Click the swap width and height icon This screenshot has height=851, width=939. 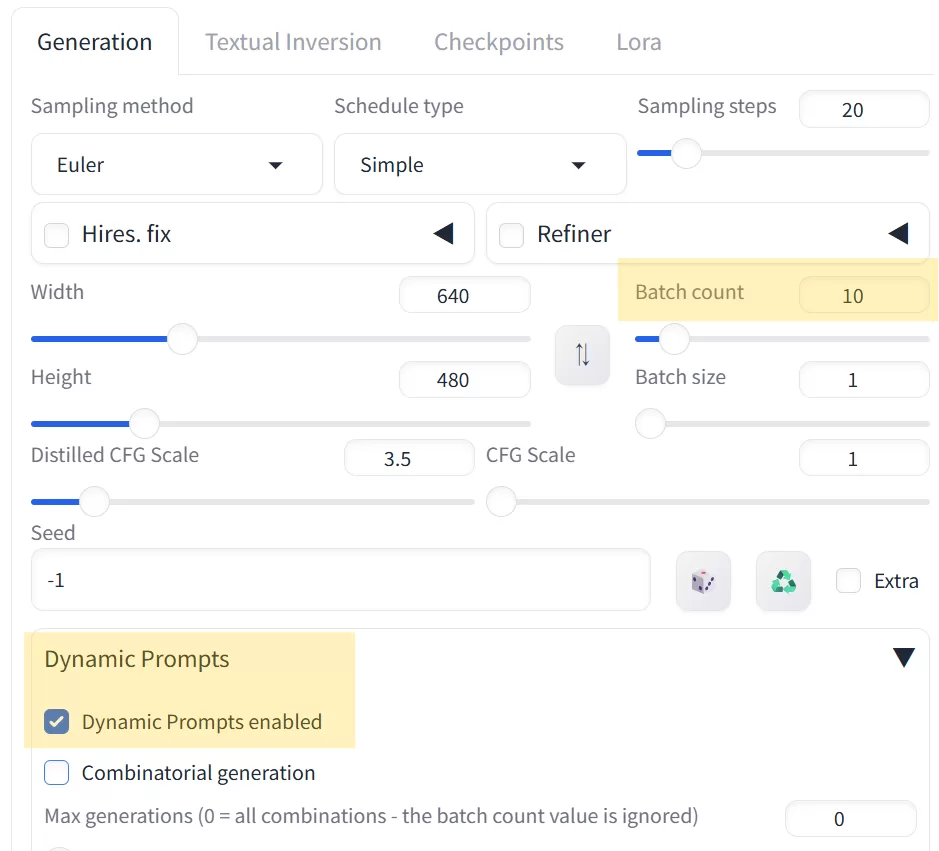pyautogui.click(x=582, y=355)
